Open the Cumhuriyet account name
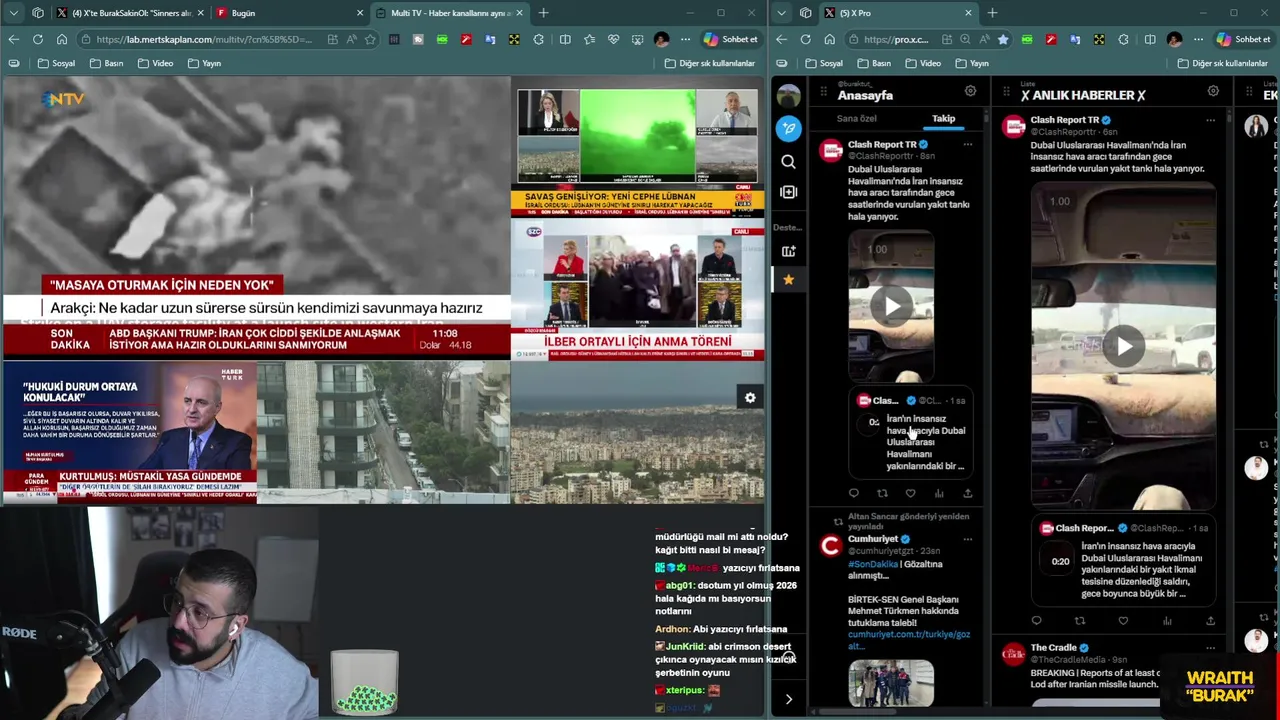This screenshot has height=720, width=1280. [872, 539]
